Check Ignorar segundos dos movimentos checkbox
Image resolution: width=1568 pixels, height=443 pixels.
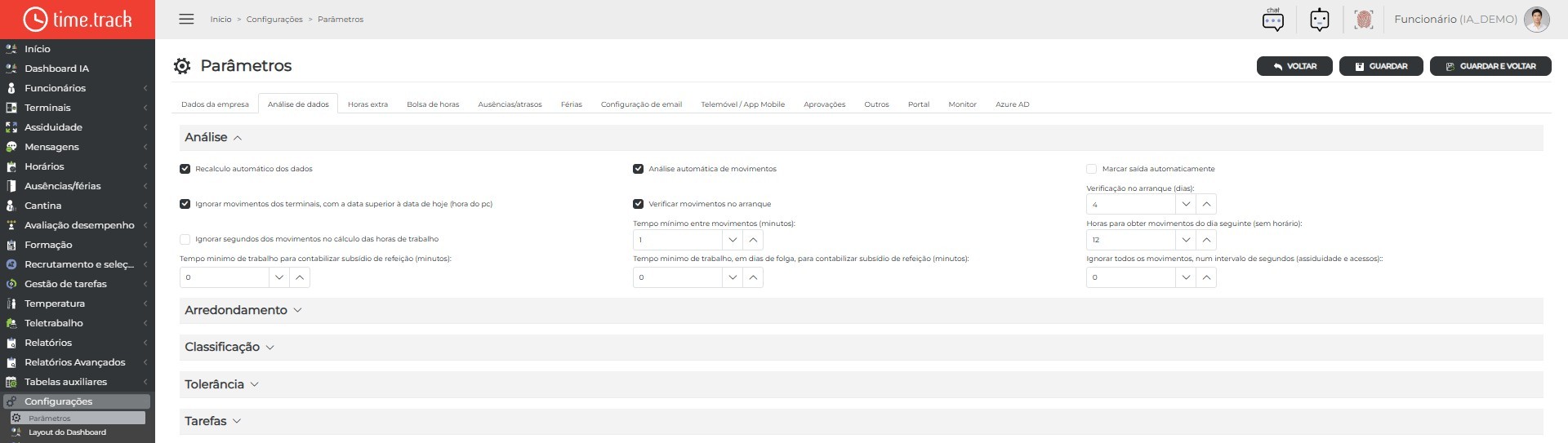coord(185,239)
